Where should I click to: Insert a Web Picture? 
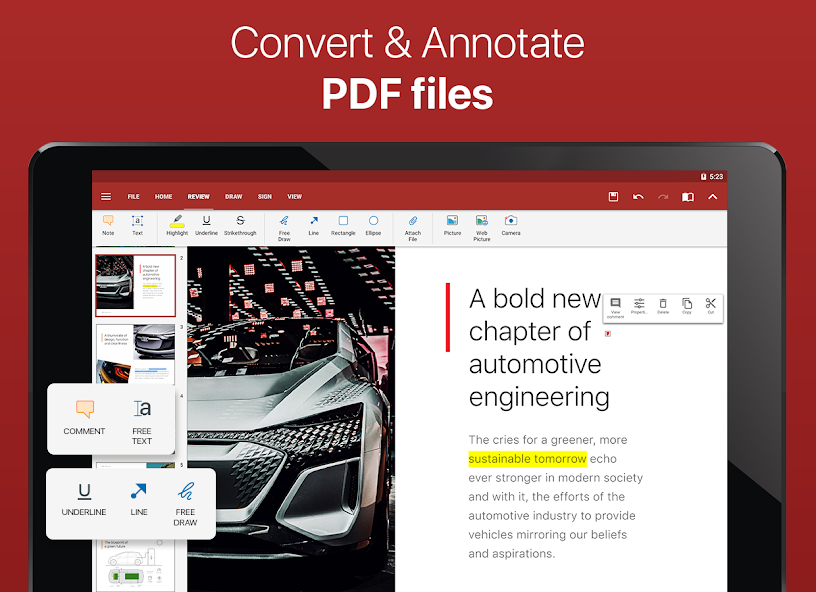(481, 225)
